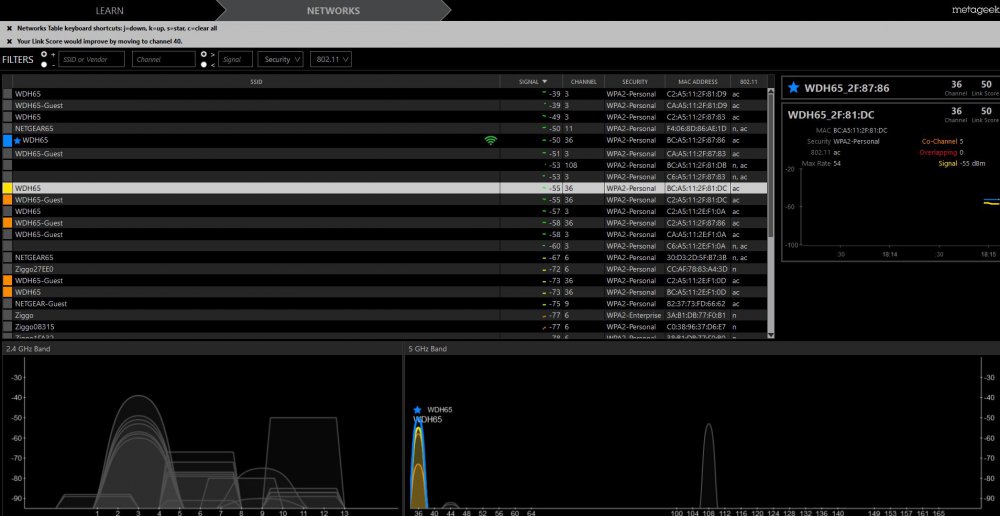This screenshot has height=516, width=1000.
Task: Click the Signal -55 dBm reading
Action: pos(960,164)
